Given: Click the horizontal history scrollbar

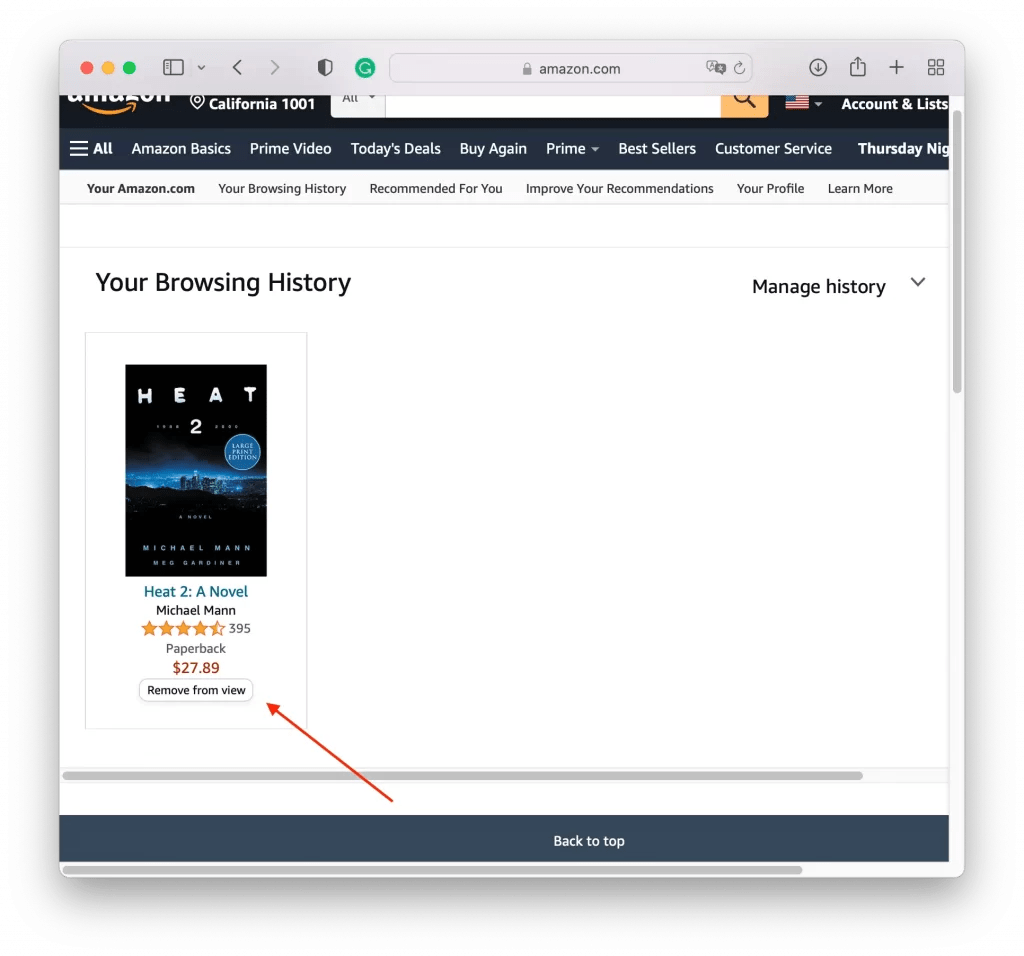Looking at the screenshot, I should click(x=462, y=776).
